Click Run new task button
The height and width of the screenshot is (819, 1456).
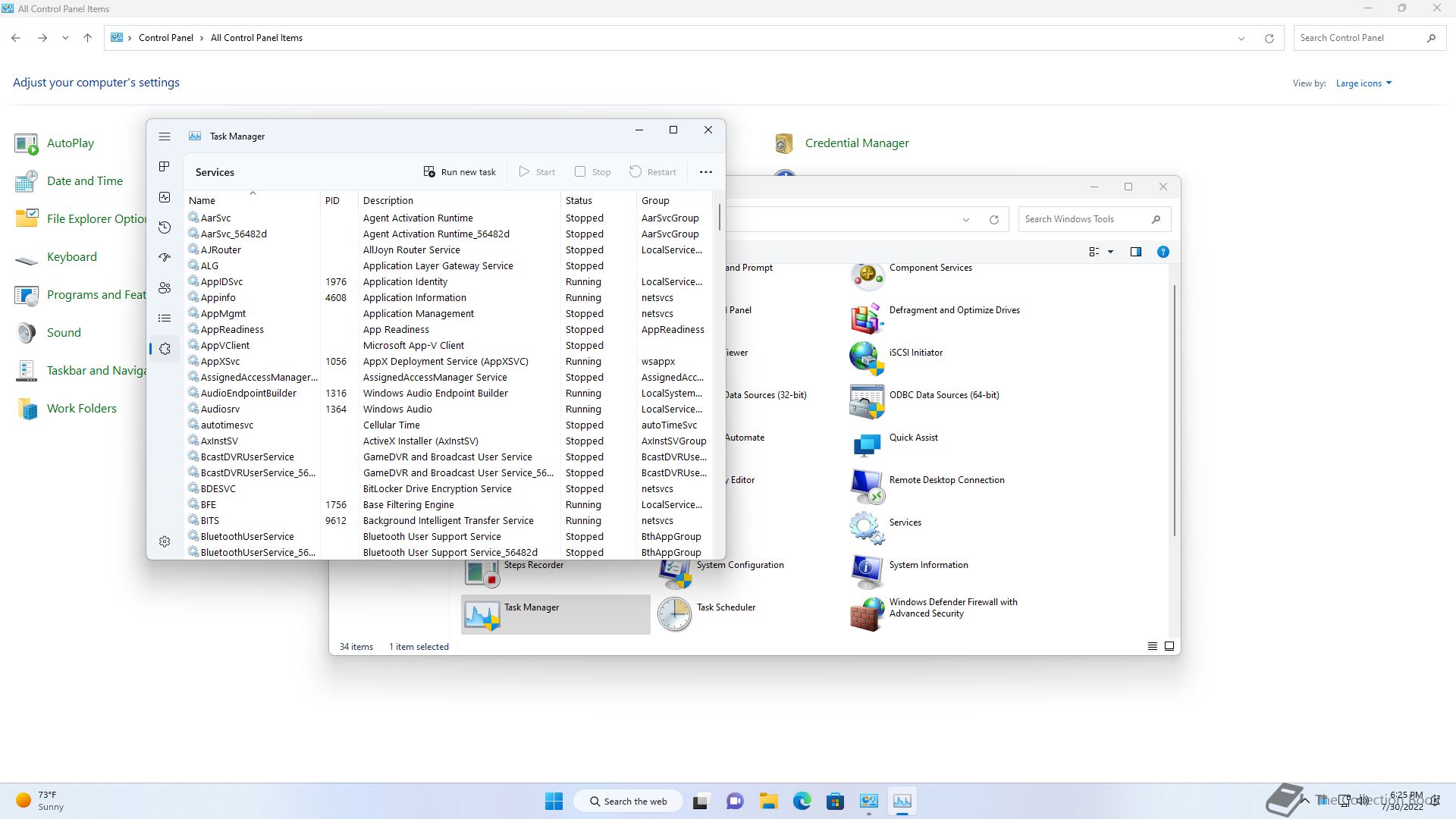click(460, 172)
